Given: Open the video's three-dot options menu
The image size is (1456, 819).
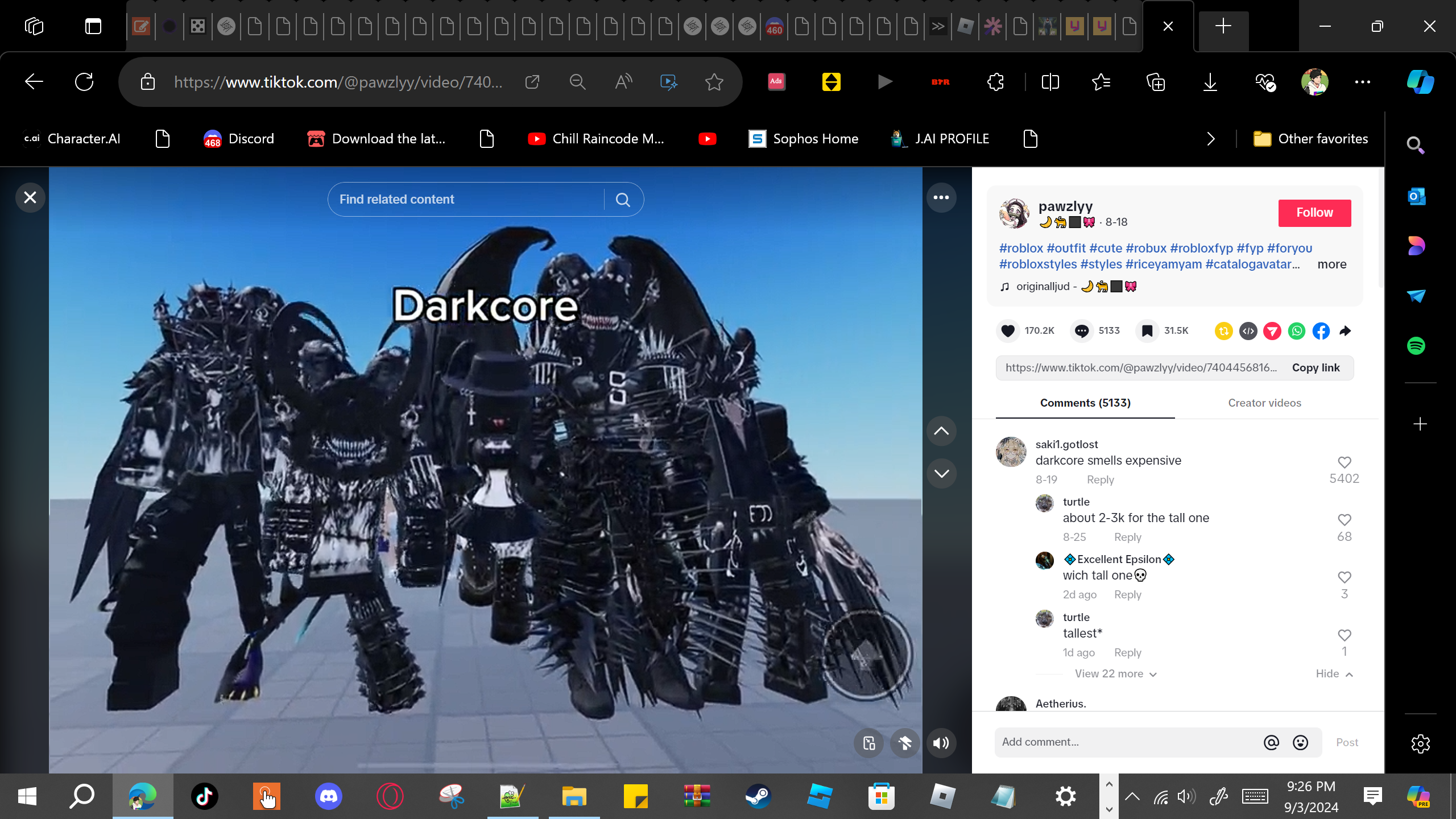Looking at the screenshot, I should [x=941, y=197].
